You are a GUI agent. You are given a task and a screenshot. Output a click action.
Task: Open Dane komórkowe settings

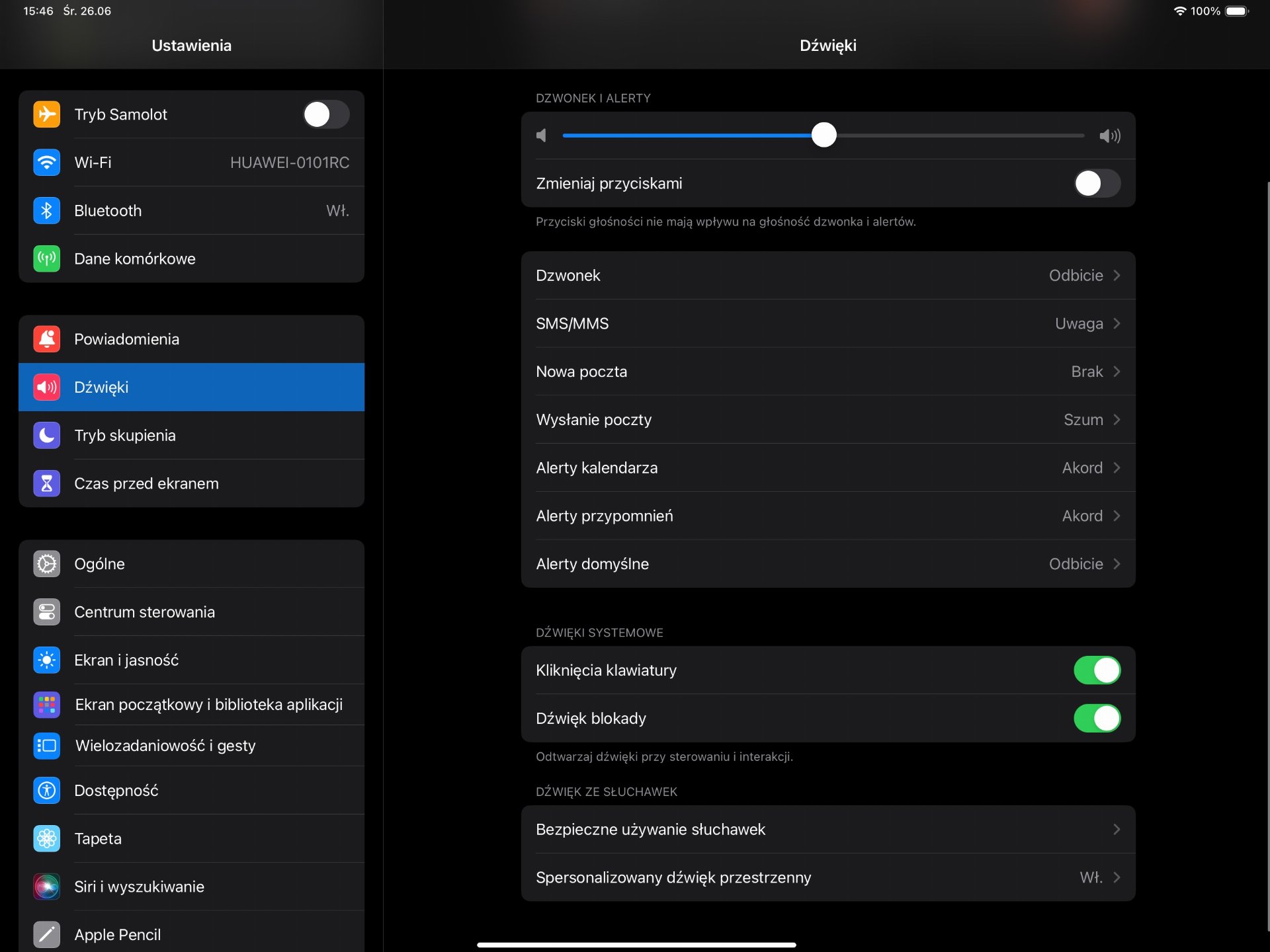tap(191, 258)
